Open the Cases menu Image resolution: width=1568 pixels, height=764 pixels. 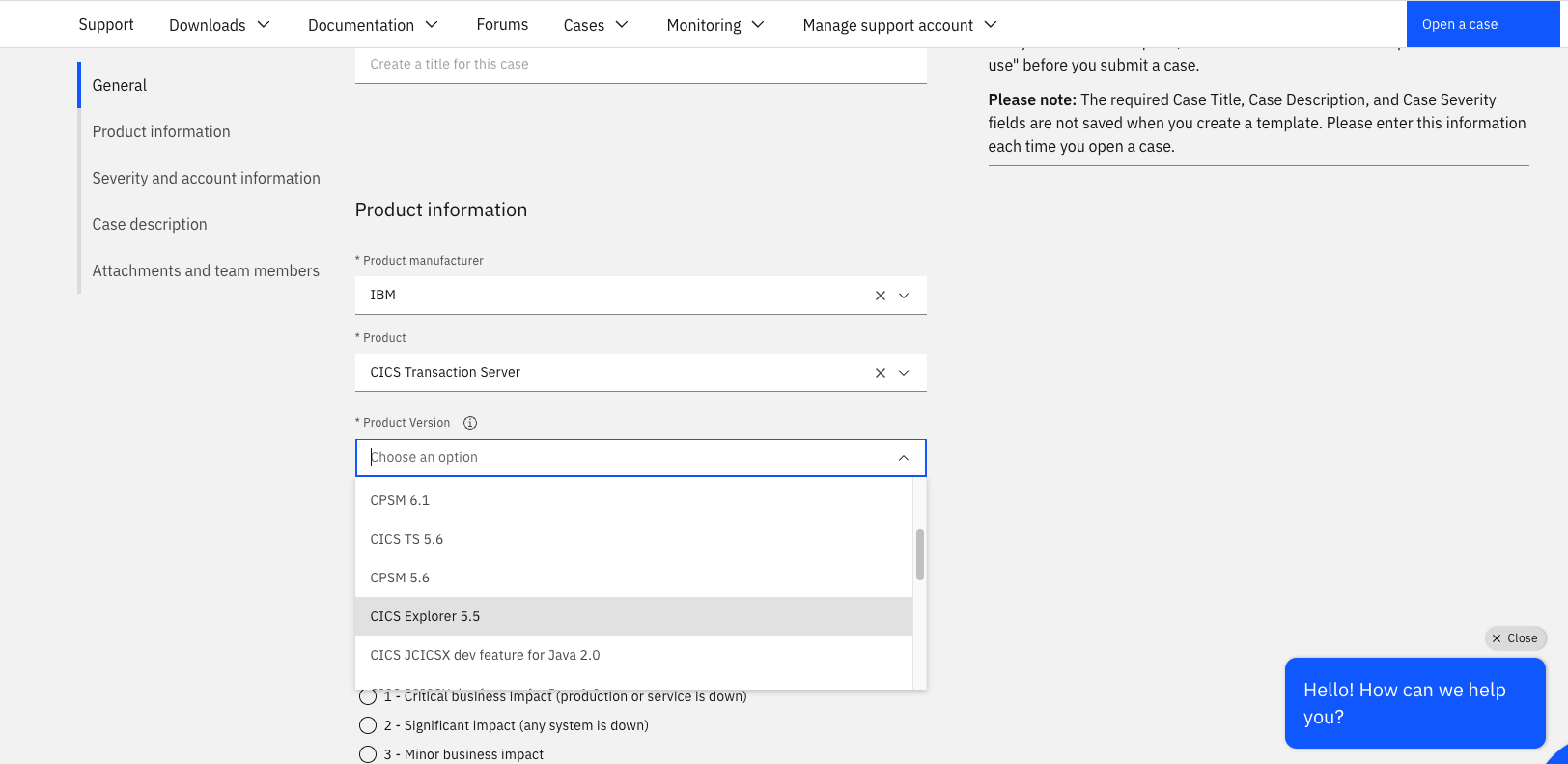tap(596, 25)
